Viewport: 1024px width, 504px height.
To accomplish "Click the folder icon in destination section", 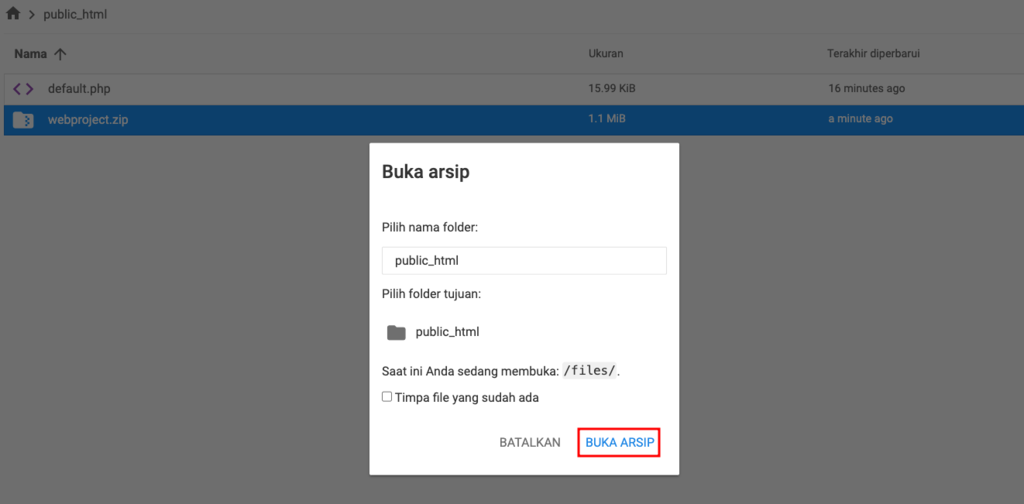I will click(x=396, y=332).
